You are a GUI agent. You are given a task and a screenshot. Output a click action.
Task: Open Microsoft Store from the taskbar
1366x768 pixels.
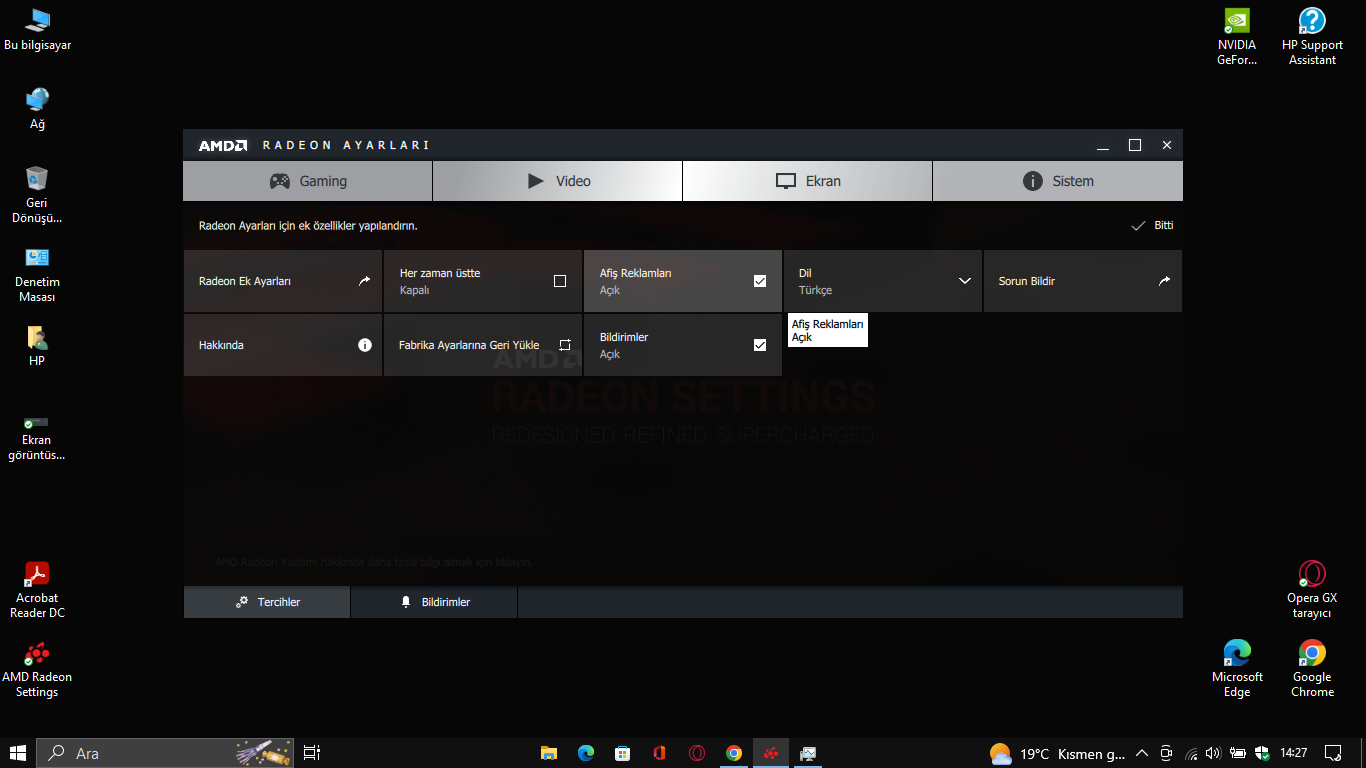[622, 753]
